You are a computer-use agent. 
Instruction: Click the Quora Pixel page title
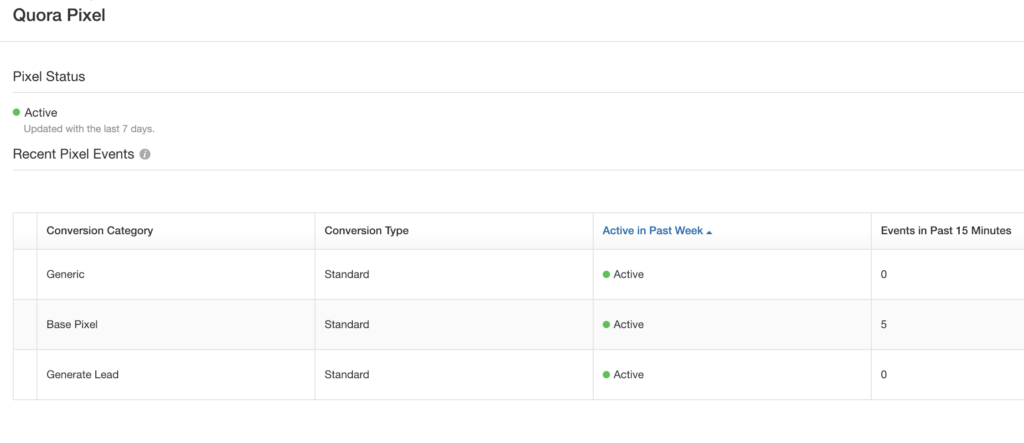tap(59, 15)
